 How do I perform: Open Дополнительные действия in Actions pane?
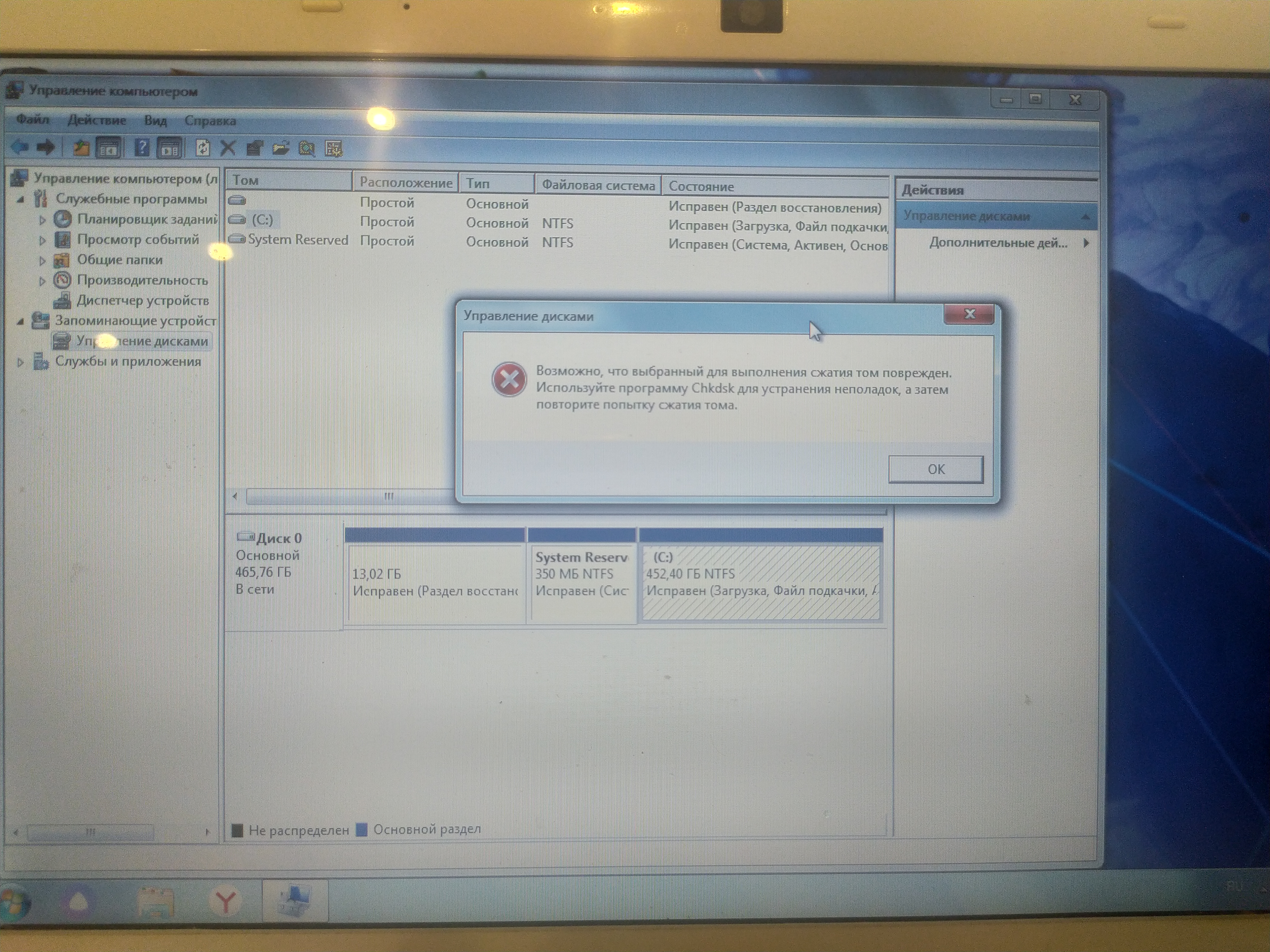(998, 243)
